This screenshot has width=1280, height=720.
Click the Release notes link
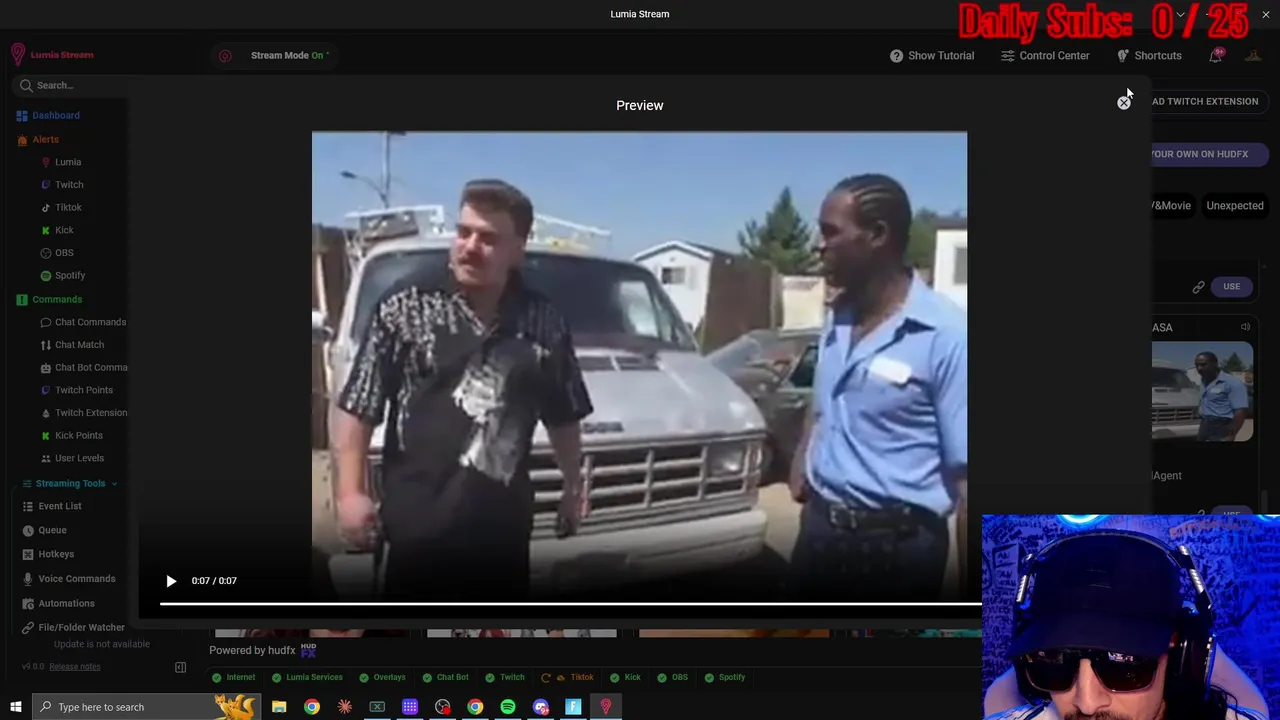tap(75, 667)
